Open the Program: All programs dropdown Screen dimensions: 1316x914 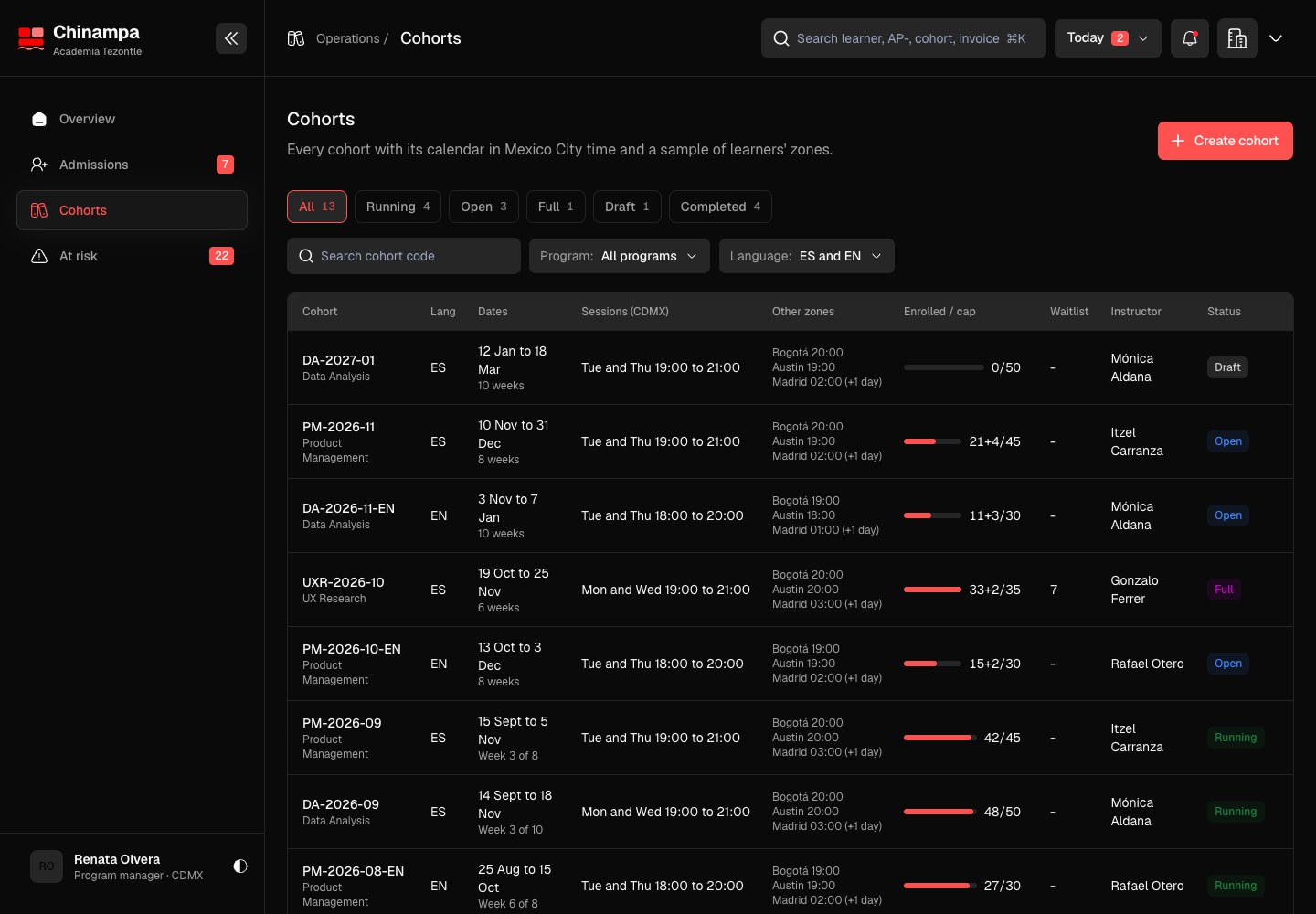[619, 256]
